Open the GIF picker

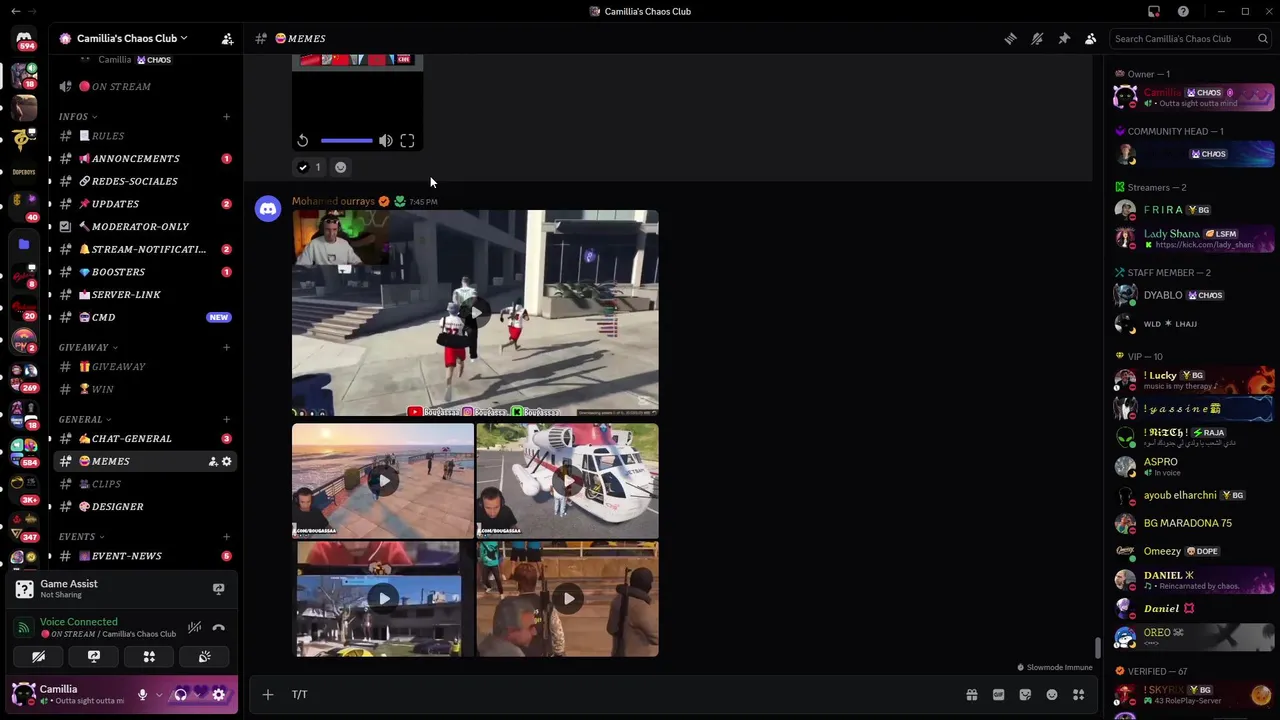point(998,694)
